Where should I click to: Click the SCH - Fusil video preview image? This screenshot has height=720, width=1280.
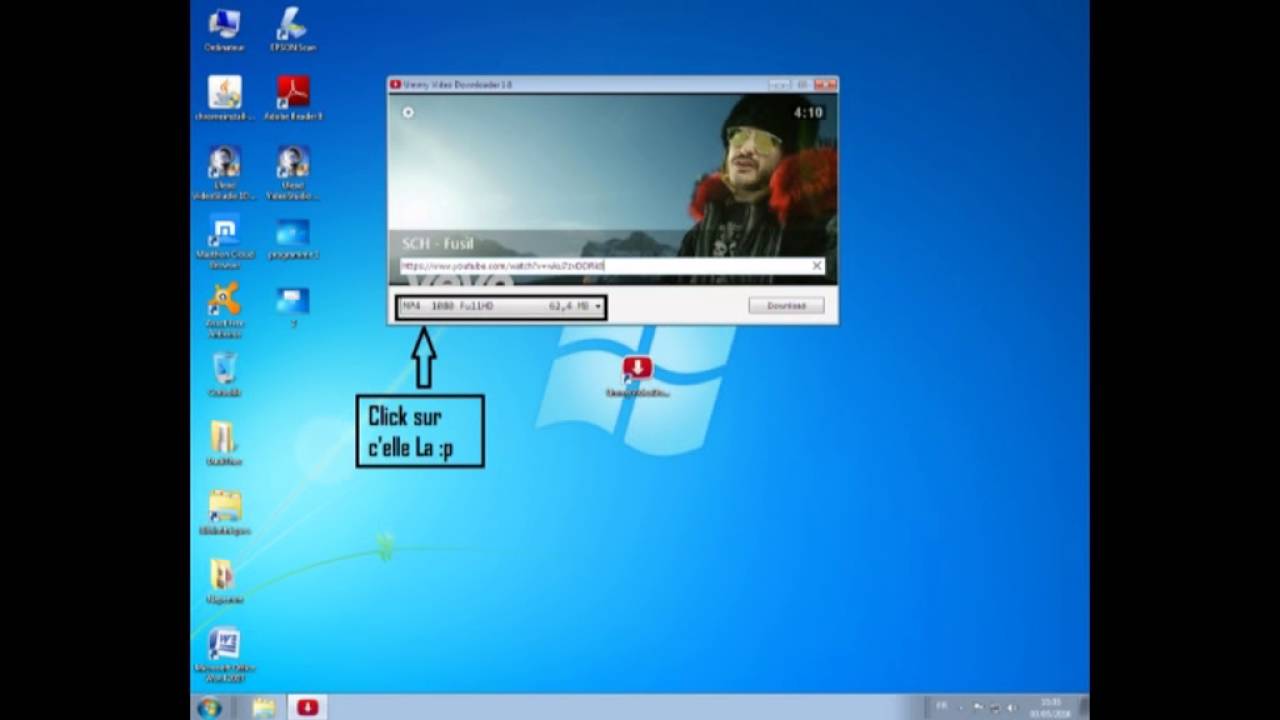click(x=612, y=189)
